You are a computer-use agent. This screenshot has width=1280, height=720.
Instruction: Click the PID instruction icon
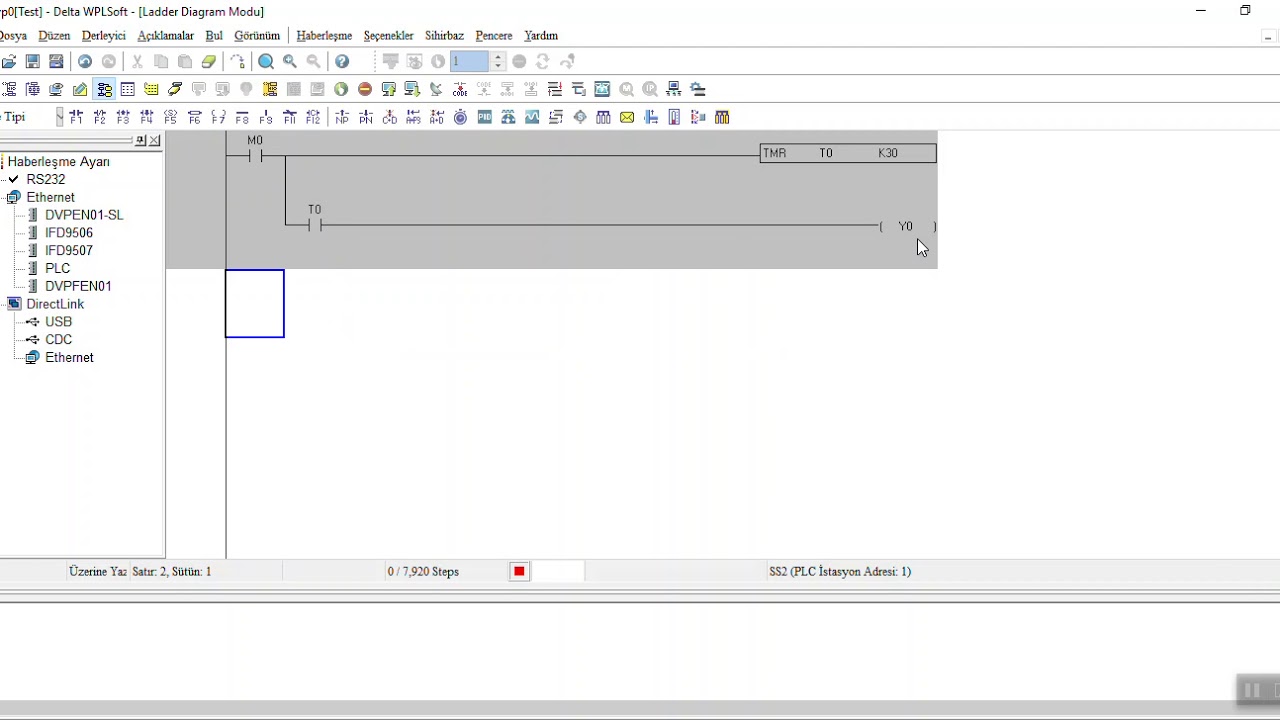pyautogui.click(x=485, y=117)
